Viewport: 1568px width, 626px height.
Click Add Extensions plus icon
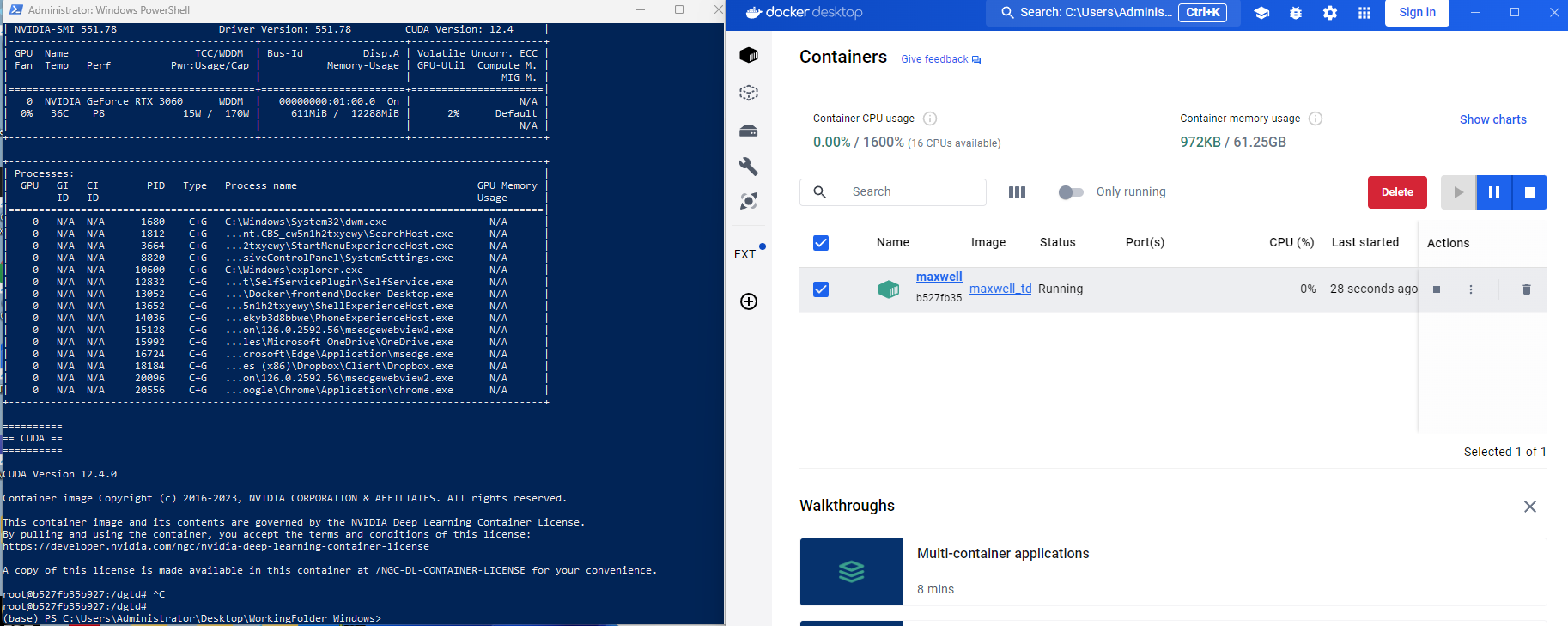click(749, 301)
